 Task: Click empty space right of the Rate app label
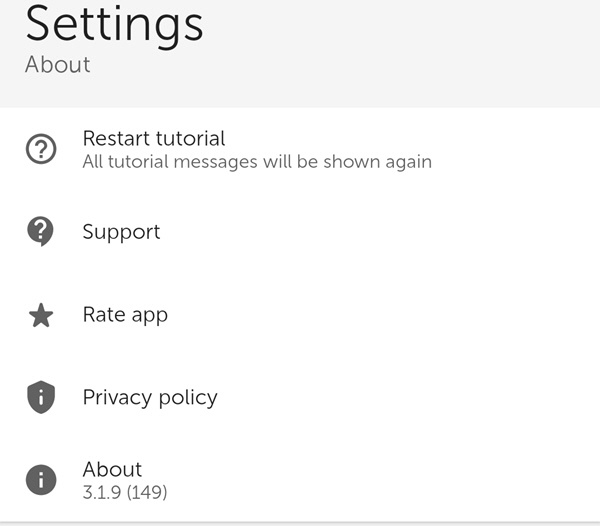(400, 315)
